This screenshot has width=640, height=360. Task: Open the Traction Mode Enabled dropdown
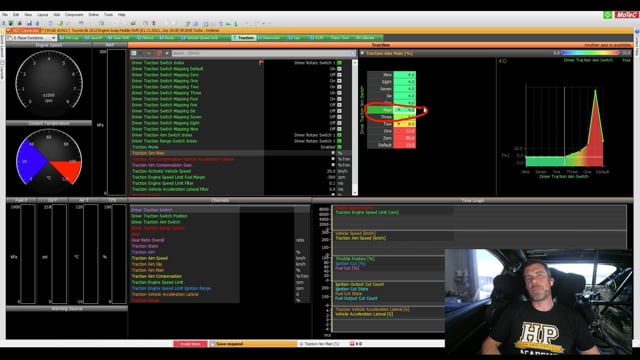339,147
